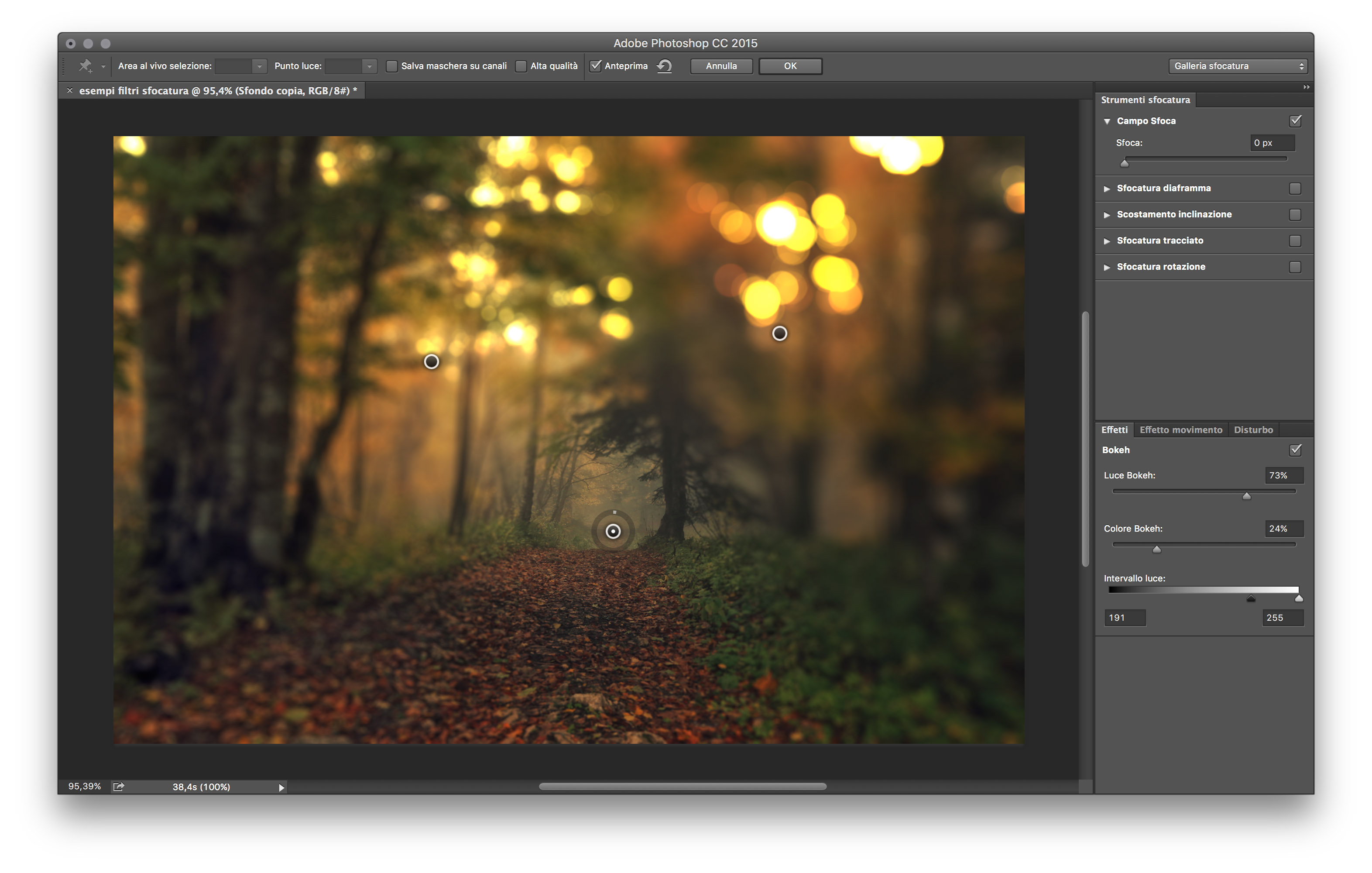
Task: Enable the Sfocatura diaframma checkbox
Action: (x=1295, y=189)
